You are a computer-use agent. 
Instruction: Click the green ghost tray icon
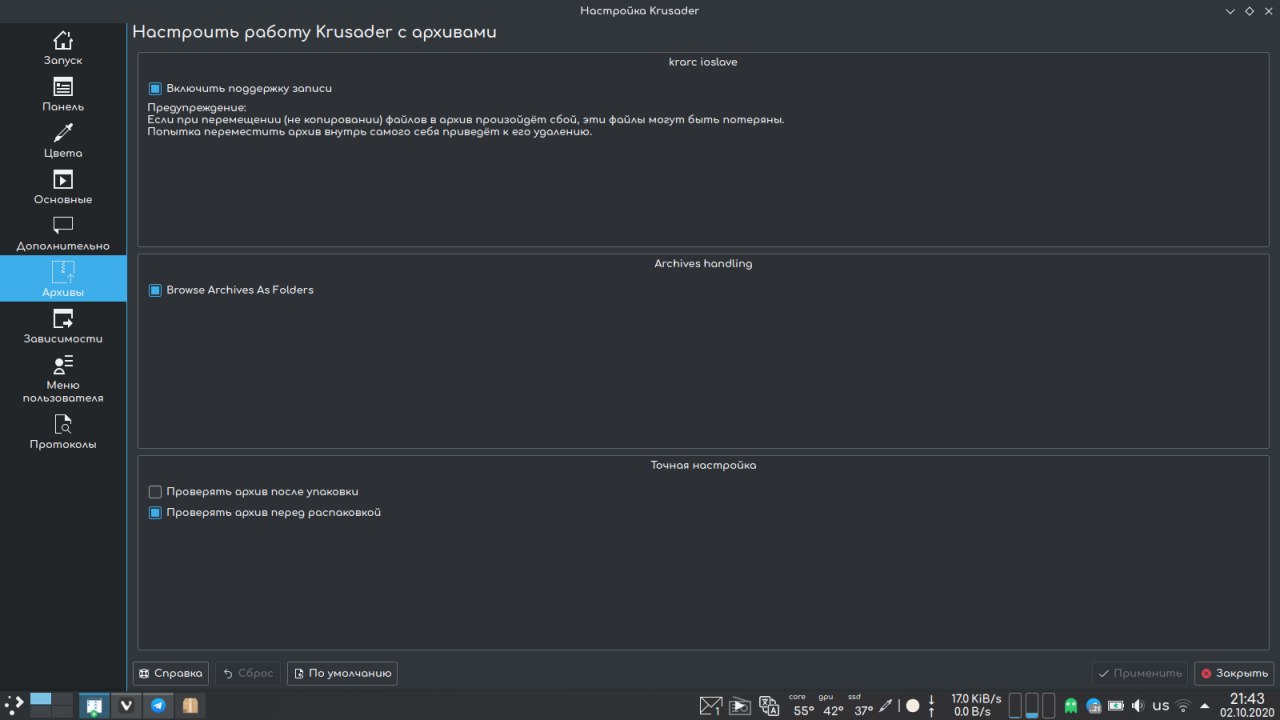pos(1071,706)
